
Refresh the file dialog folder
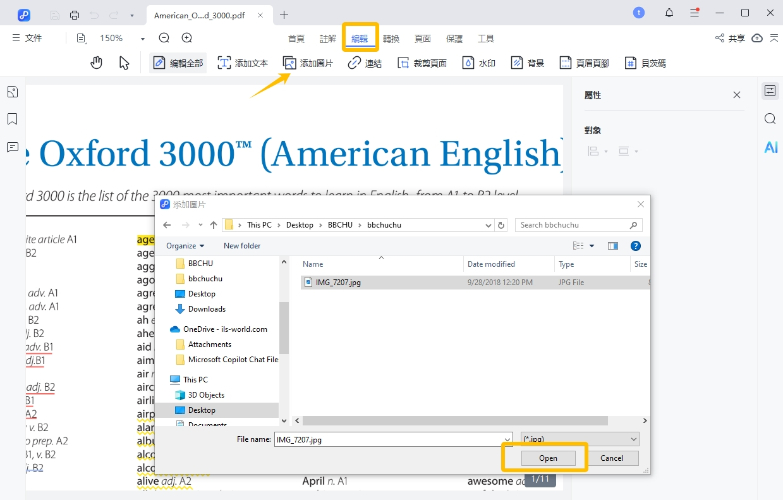pos(501,225)
